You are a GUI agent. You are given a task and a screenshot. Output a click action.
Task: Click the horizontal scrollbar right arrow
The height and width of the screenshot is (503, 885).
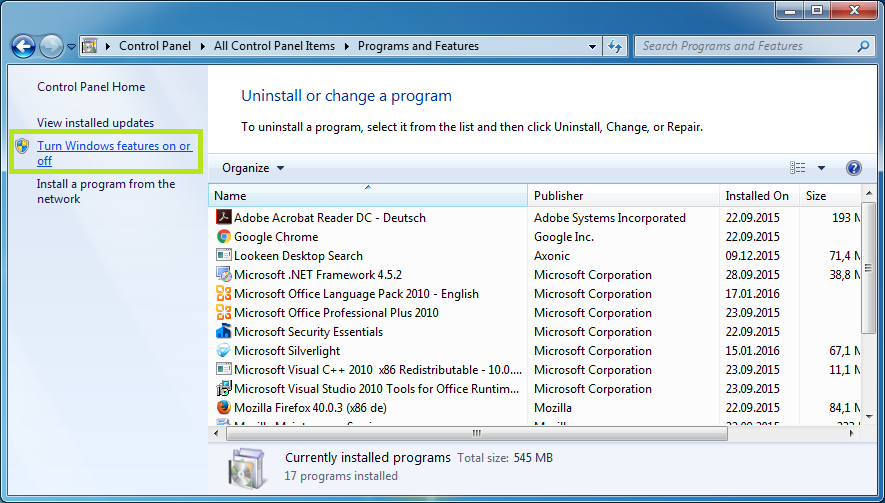click(852, 433)
